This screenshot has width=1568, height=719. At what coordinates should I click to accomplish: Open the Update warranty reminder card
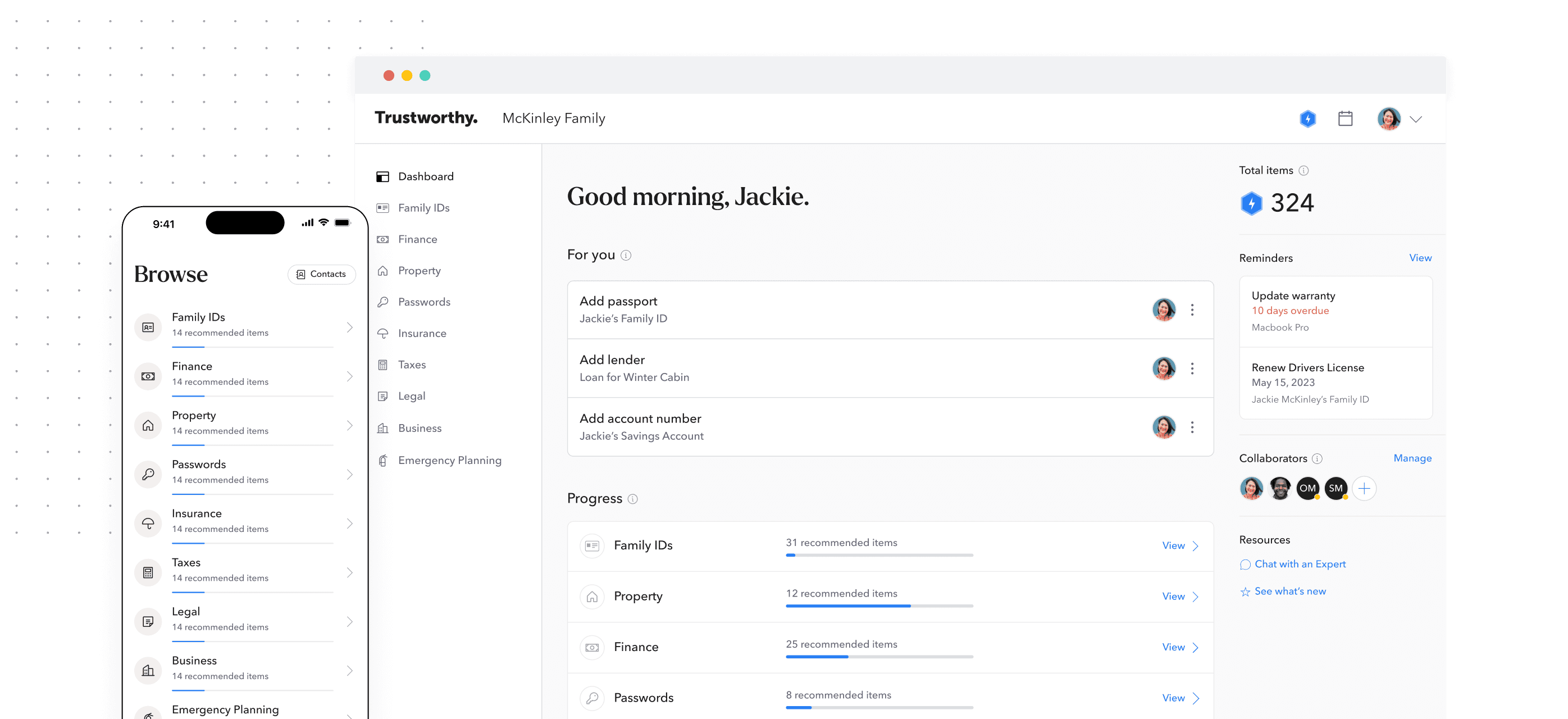tap(1335, 311)
